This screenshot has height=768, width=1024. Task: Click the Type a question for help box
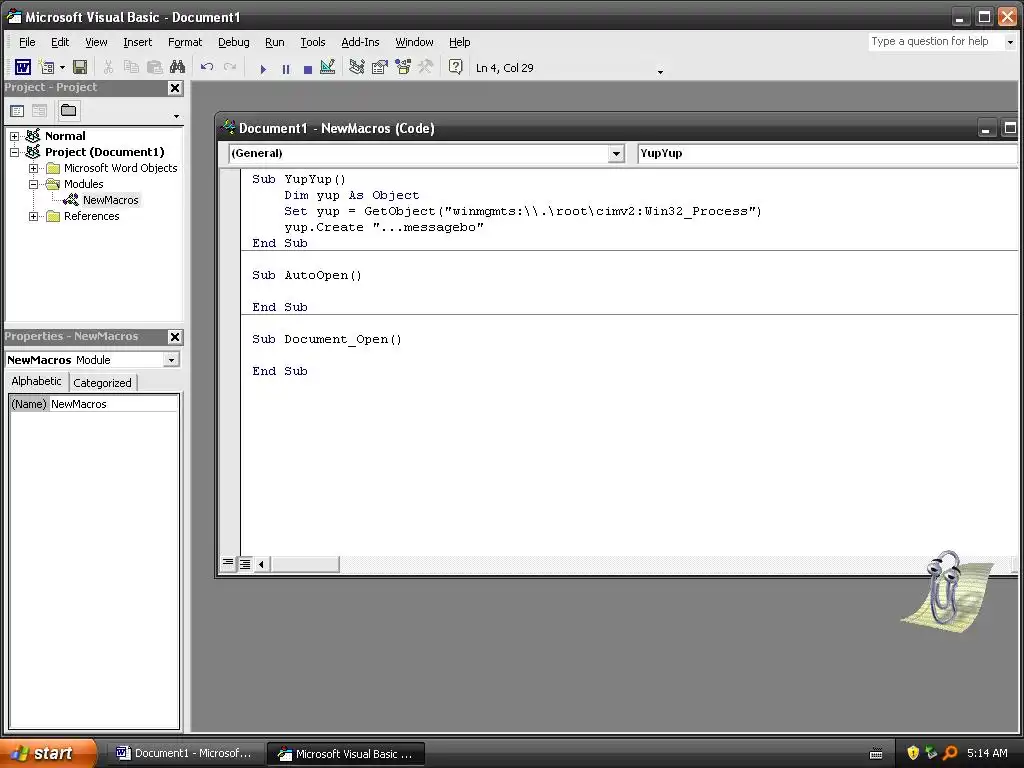coord(934,42)
